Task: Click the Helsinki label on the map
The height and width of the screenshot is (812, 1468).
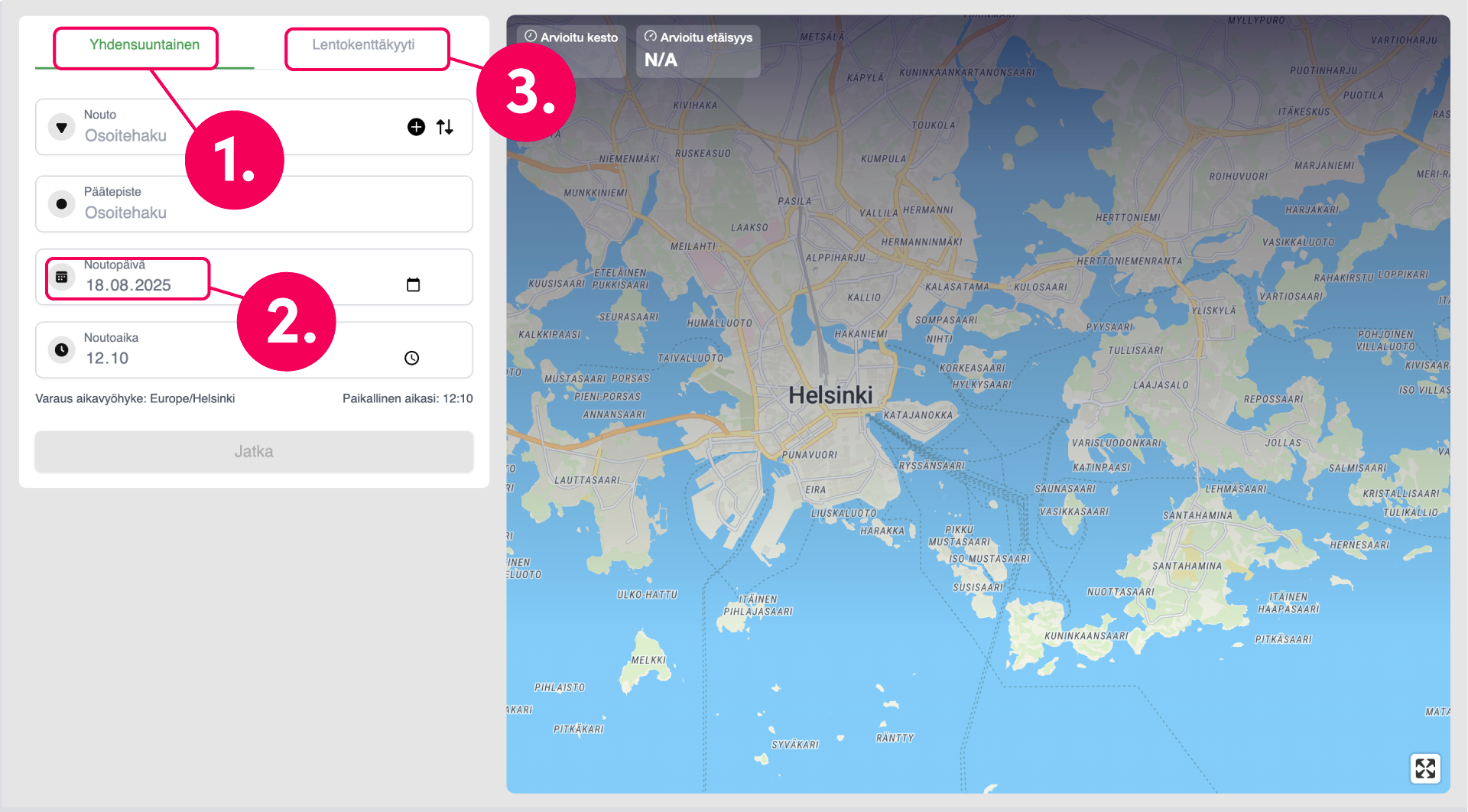Action: click(830, 395)
